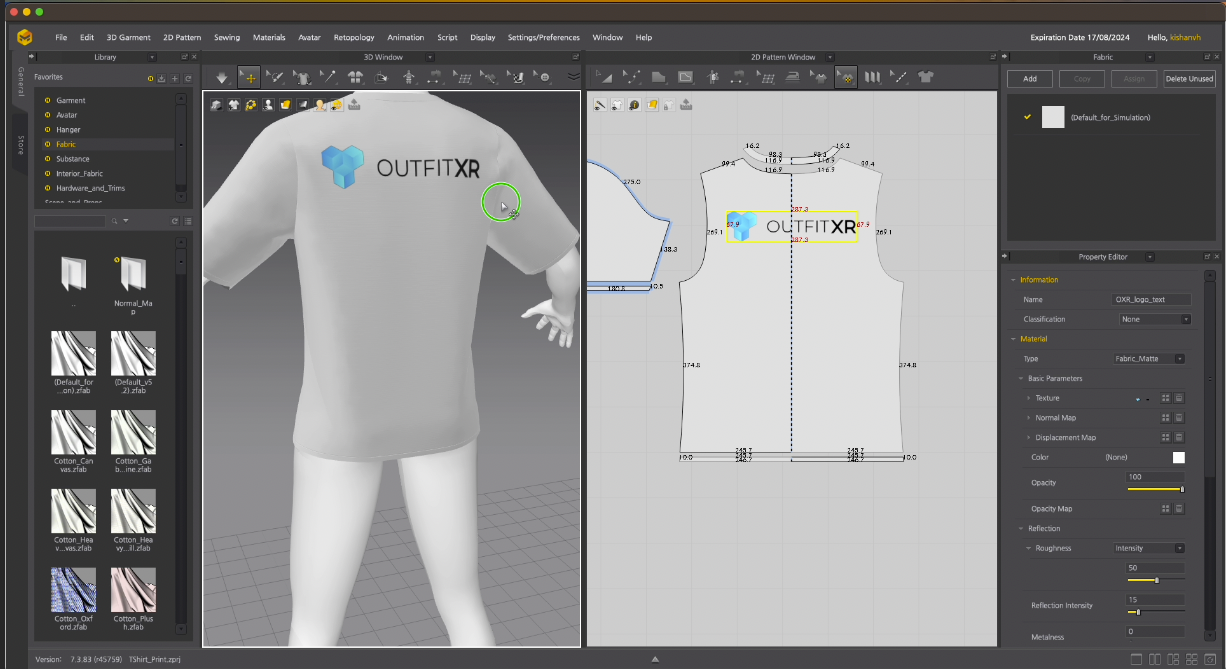Click the three vertical bars icon in 2D toolbar
This screenshot has width=1226, height=669.
point(873,76)
